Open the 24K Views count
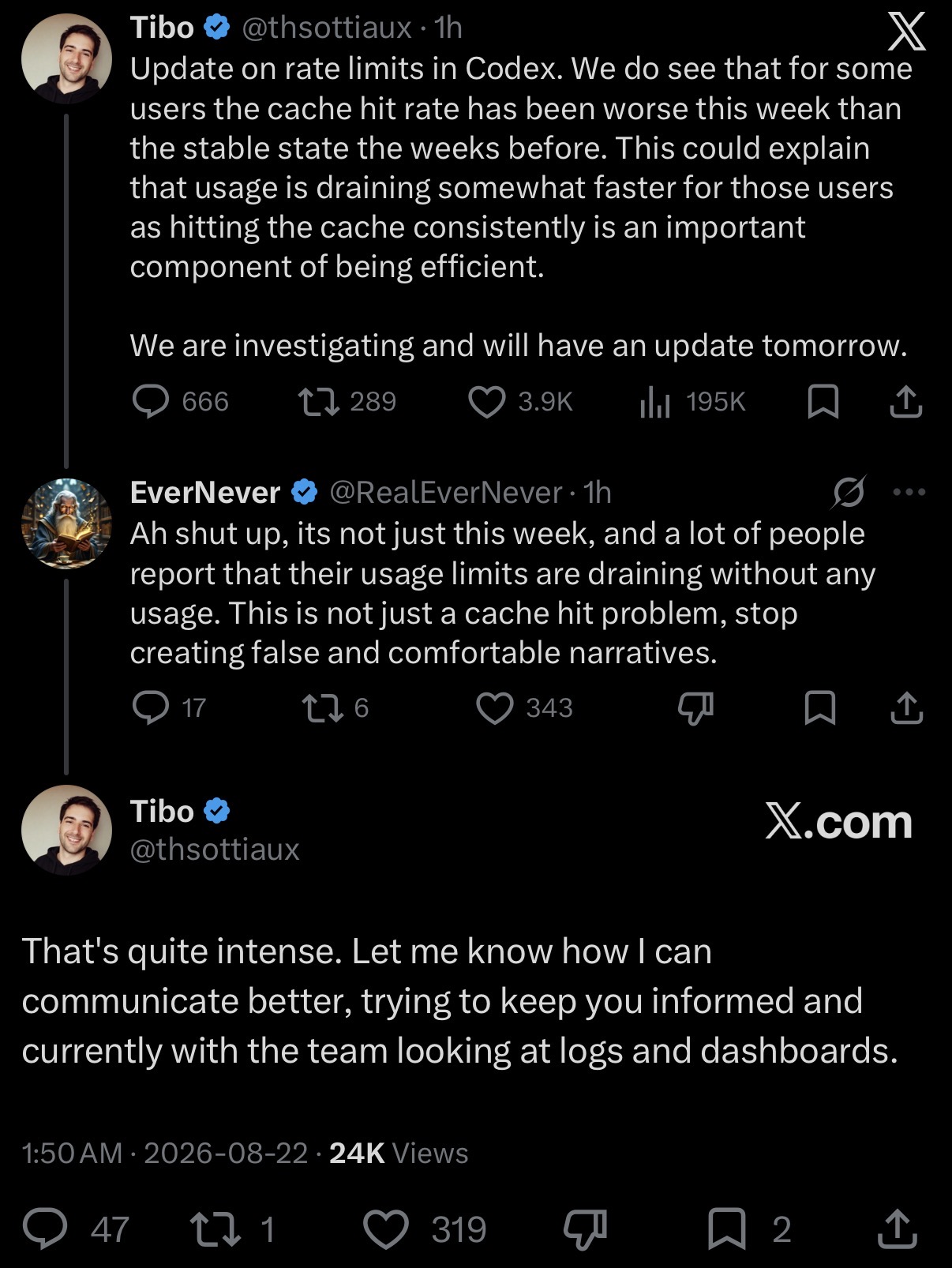952x1268 pixels. (399, 1153)
